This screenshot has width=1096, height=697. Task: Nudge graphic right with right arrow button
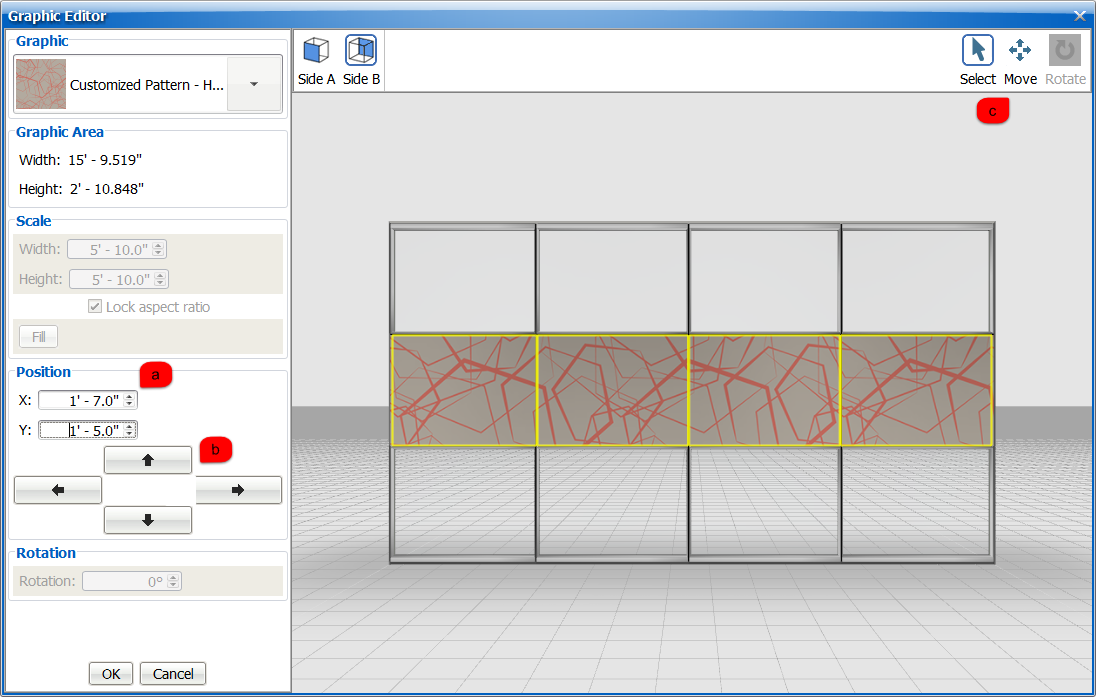(x=238, y=490)
